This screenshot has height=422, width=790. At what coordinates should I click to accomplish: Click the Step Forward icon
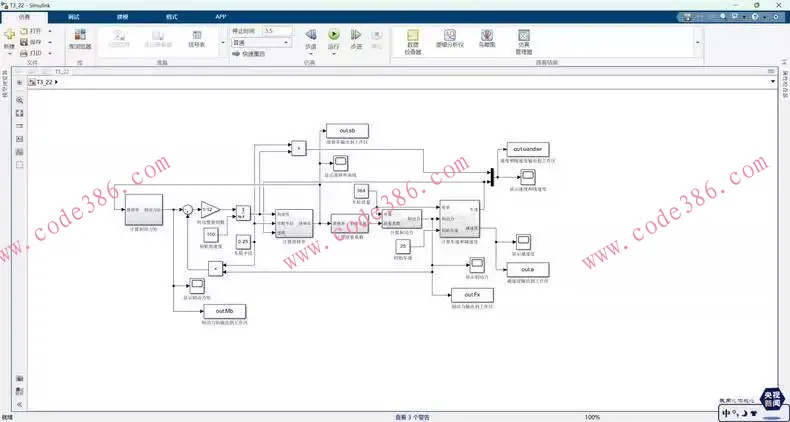tap(356, 36)
